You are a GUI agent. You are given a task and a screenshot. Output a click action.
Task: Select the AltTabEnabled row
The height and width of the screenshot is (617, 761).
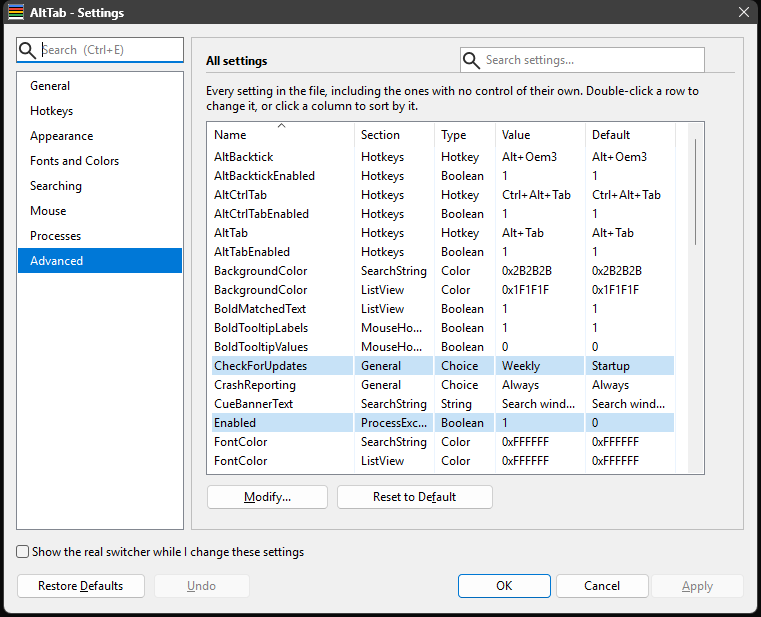(443, 252)
